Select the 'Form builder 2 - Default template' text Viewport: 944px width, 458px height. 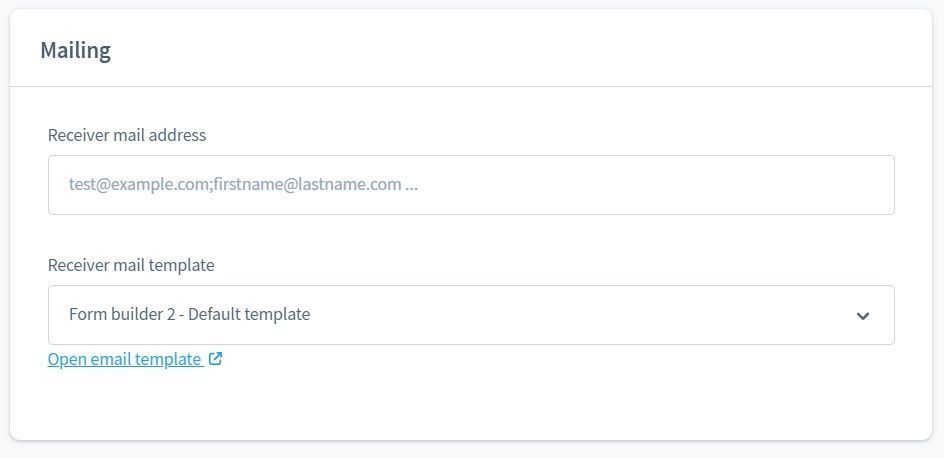coord(190,315)
